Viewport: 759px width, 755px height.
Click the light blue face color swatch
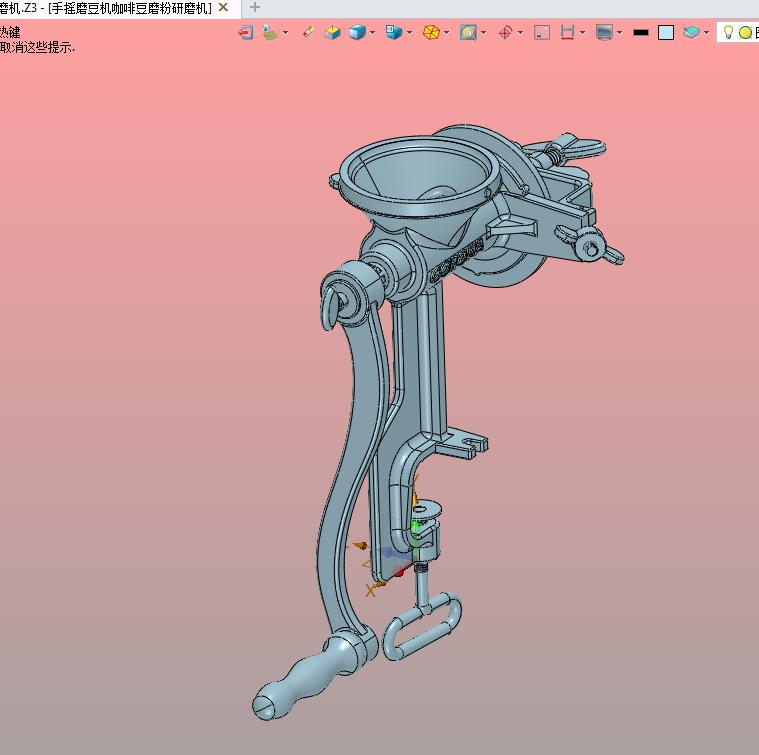pos(666,33)
